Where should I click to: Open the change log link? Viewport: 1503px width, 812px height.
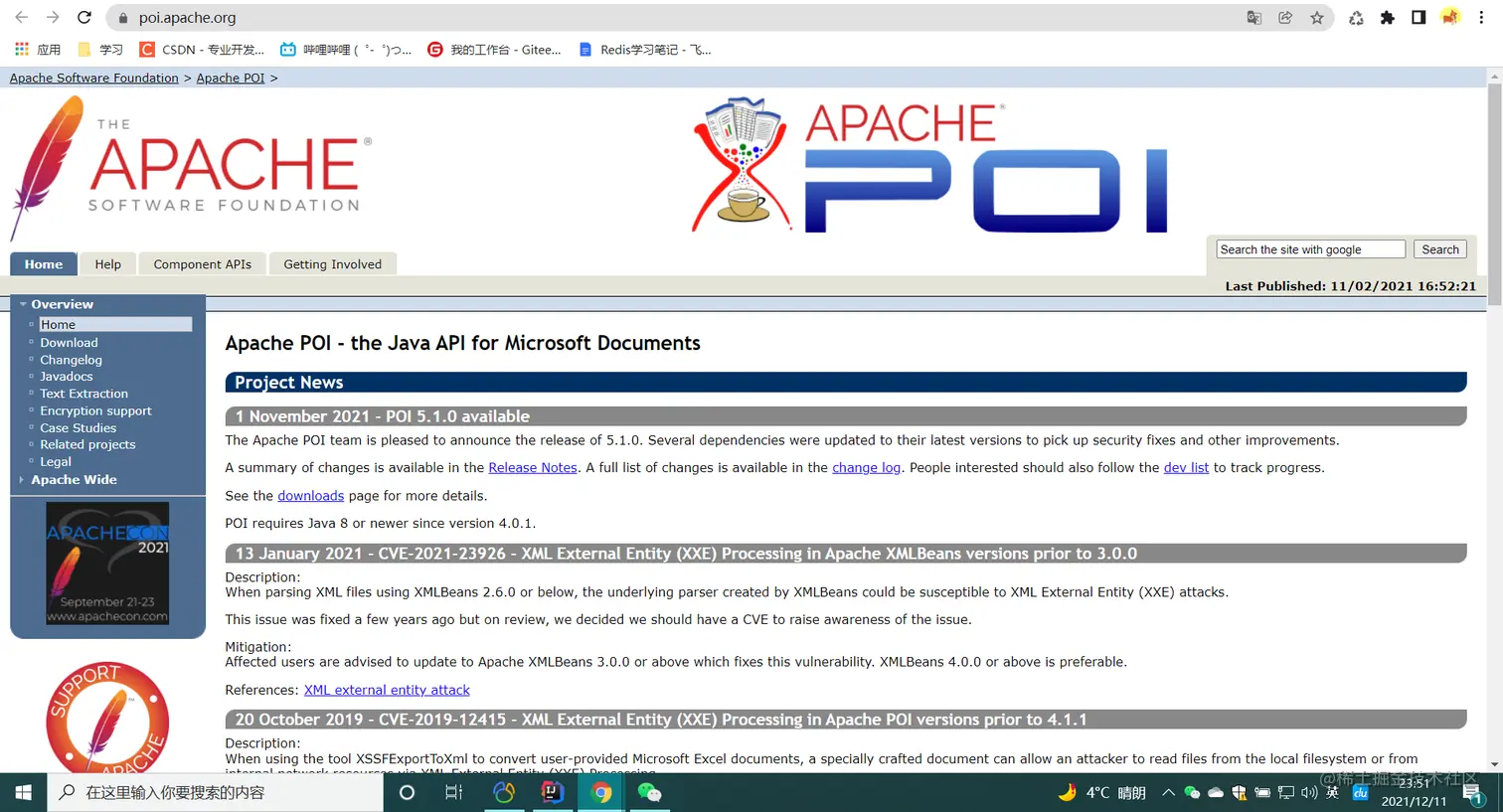pyautogui.click(x=866, y=467)
